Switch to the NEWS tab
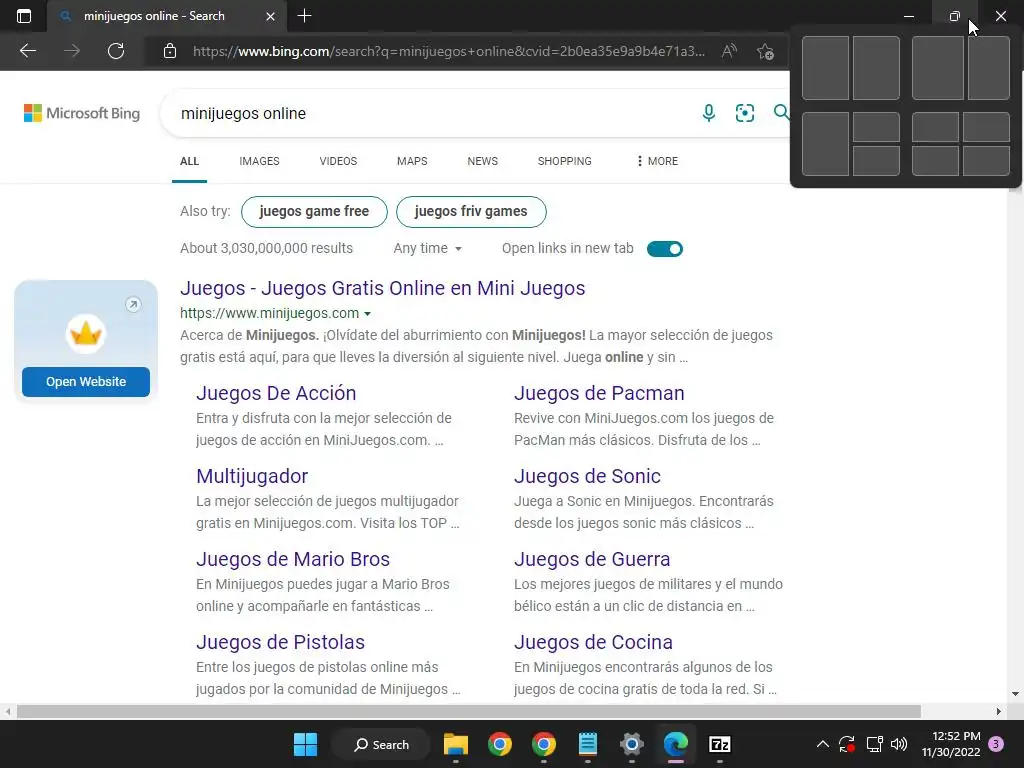Viewport: 1024px width, 768px height. [x=483, y=161]
